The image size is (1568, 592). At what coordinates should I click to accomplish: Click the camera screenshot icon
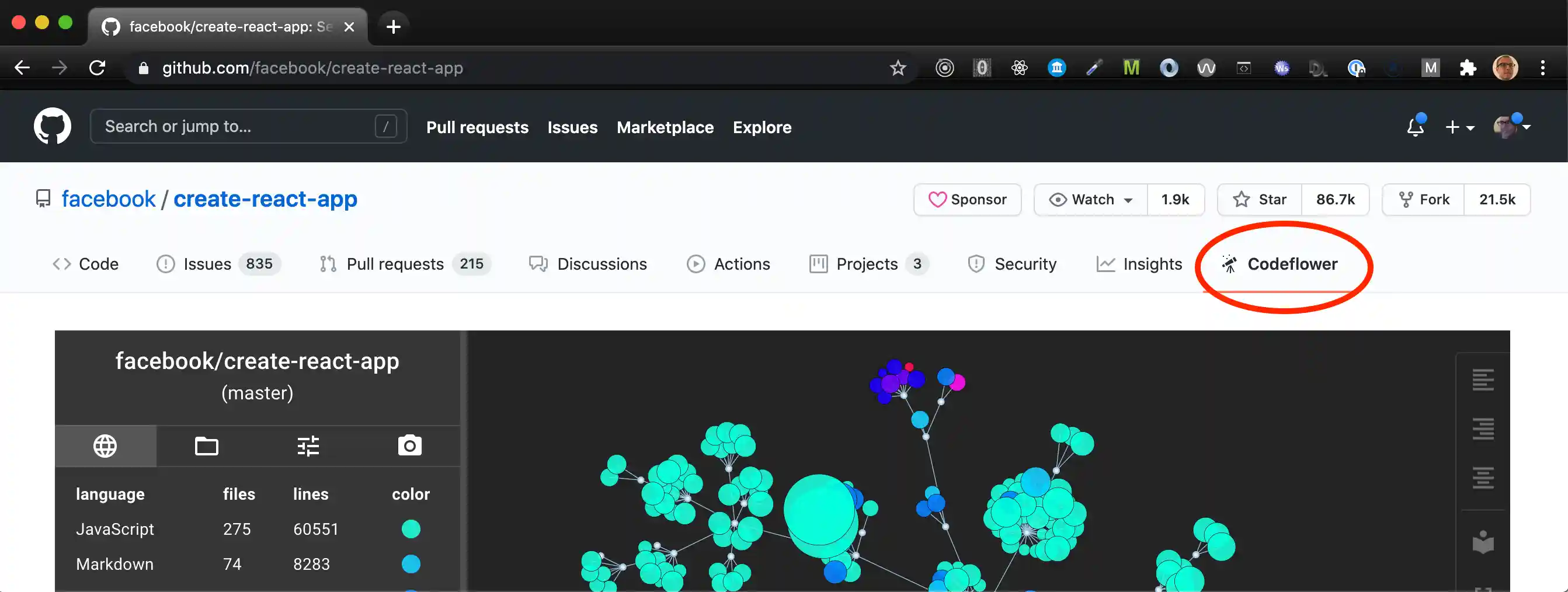pyautogui.click(x=409, y=446)
